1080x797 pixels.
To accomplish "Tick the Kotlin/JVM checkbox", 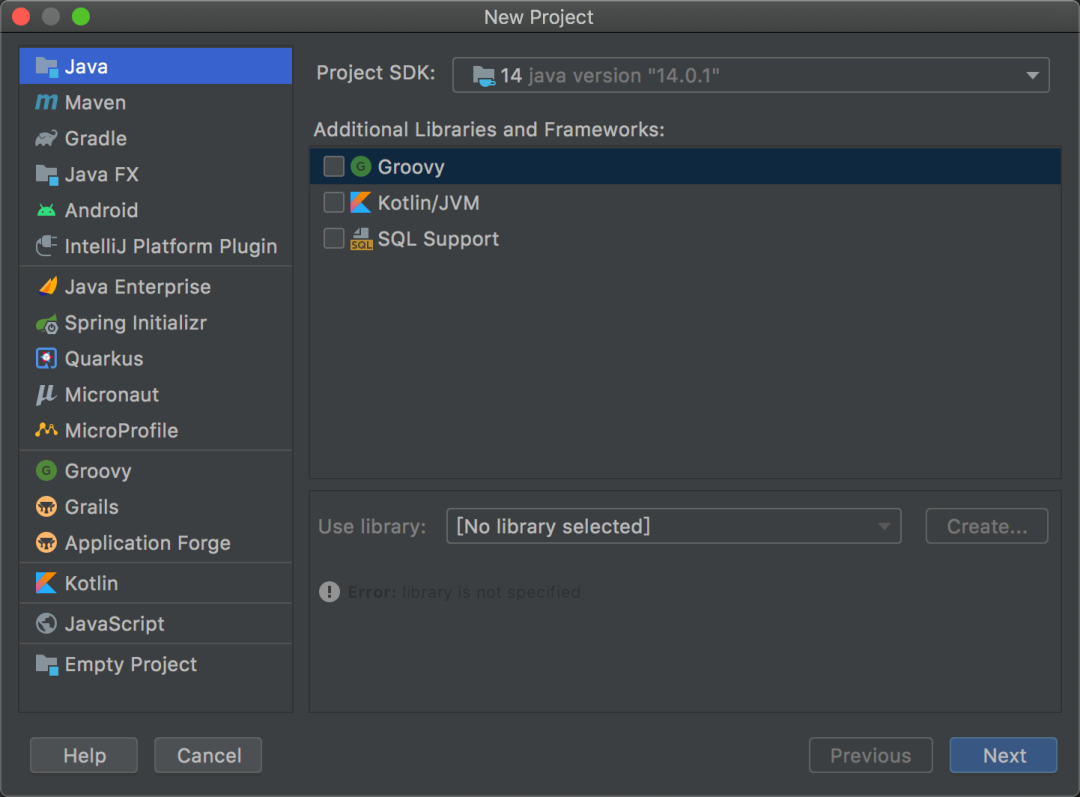I will pyautogui.click(x=334, y=203).
